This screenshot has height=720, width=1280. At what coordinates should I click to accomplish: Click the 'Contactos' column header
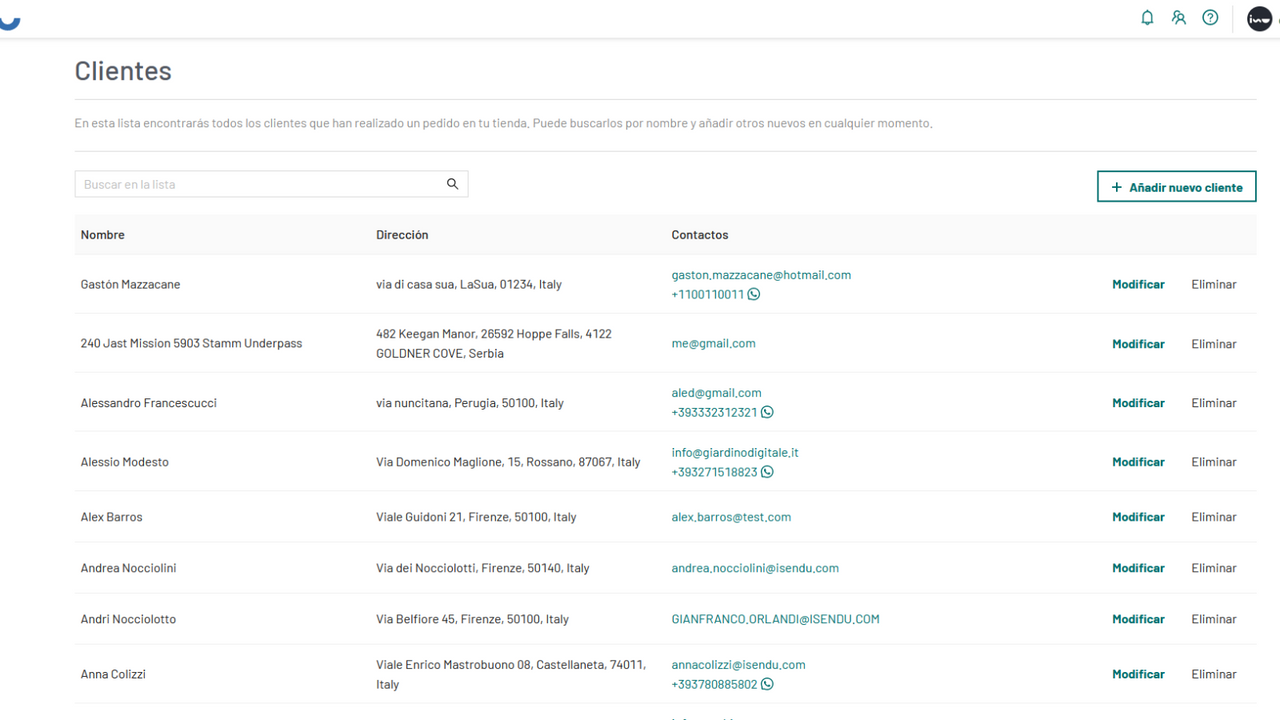pyautogui.click(x=700, y=235)
